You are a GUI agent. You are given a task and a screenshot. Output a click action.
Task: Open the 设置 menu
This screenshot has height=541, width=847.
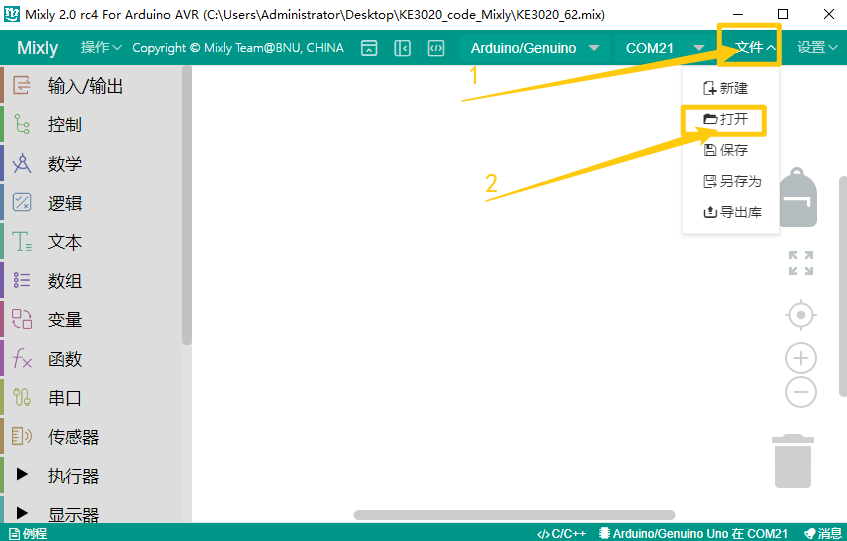tap(817, 48)
